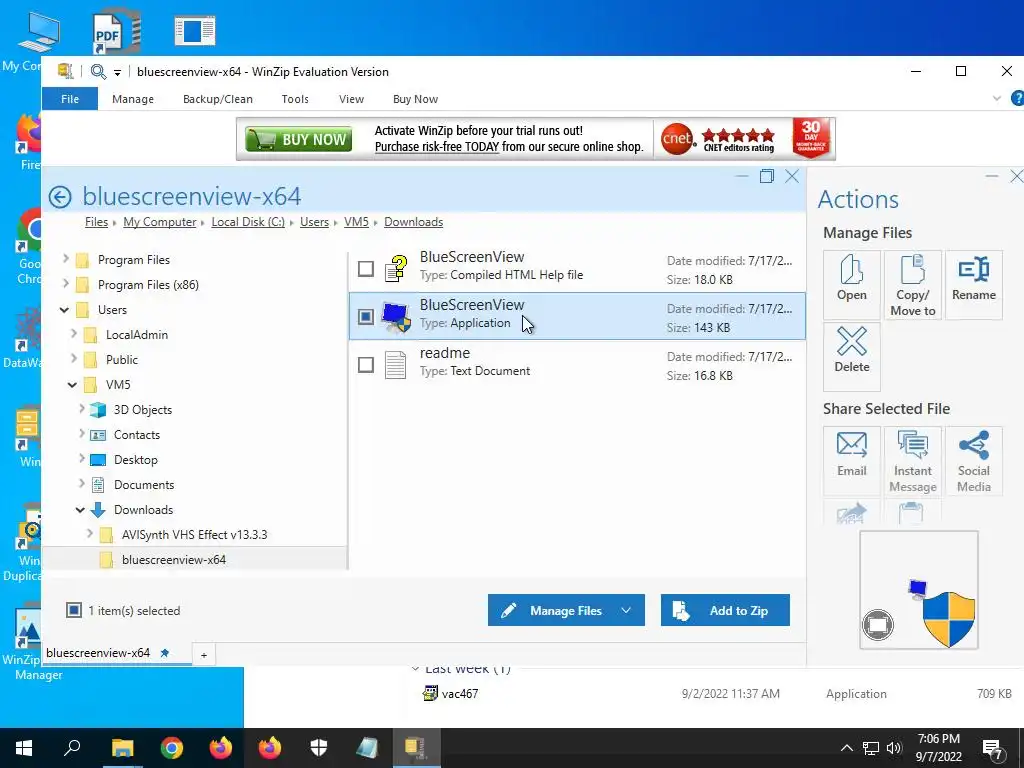Click the volume icon in system tray
The height and width of the screenshot is (768, 1024).
pyautogui.click(x=894, y=748)
